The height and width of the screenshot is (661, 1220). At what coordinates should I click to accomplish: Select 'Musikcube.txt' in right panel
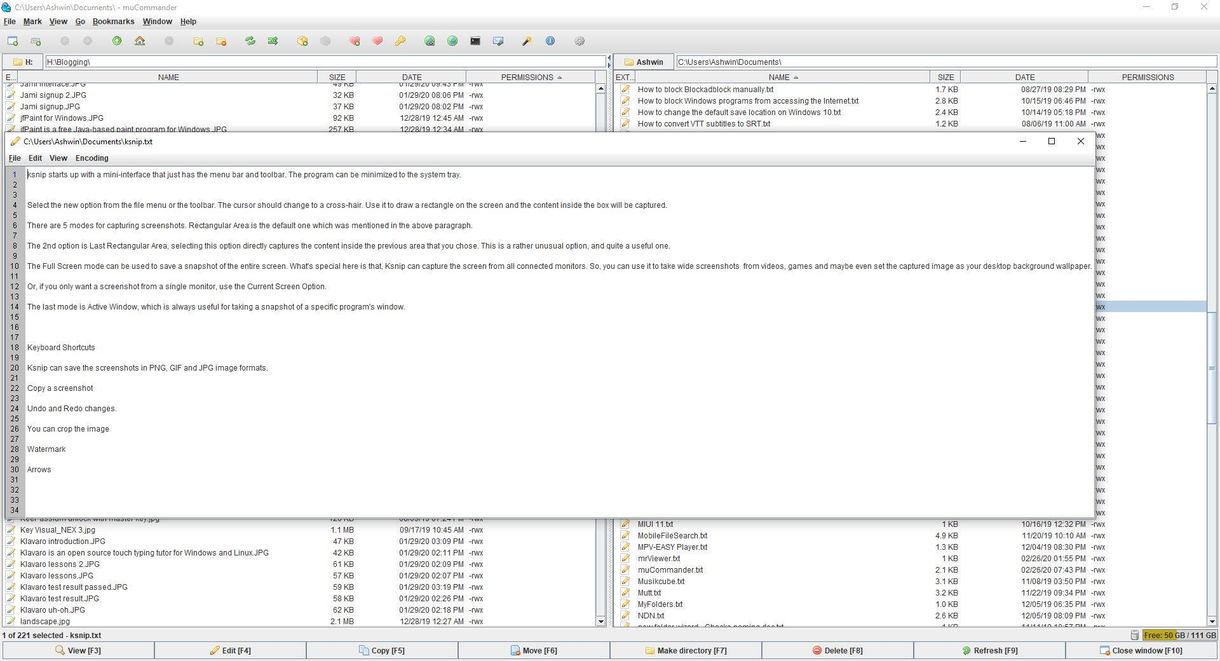point(661,581)
